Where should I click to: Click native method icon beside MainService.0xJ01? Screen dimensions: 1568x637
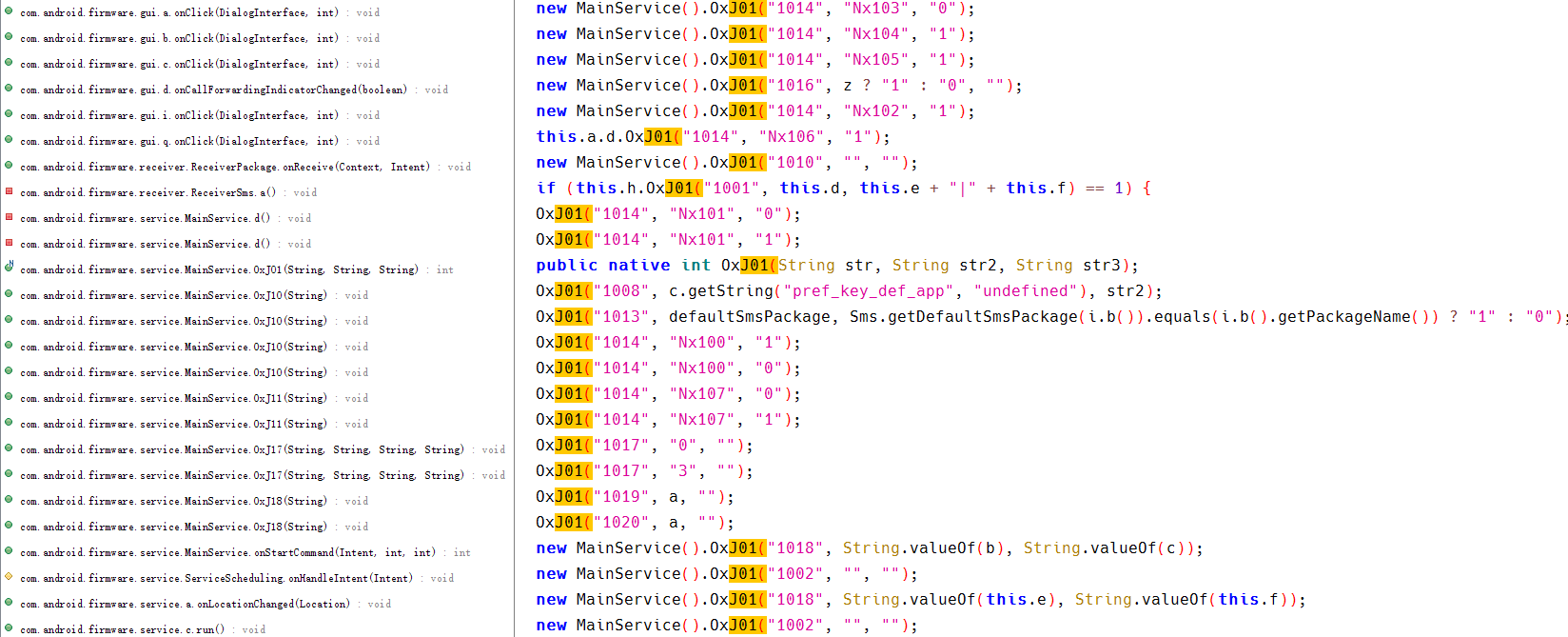[x=9, y=268]
